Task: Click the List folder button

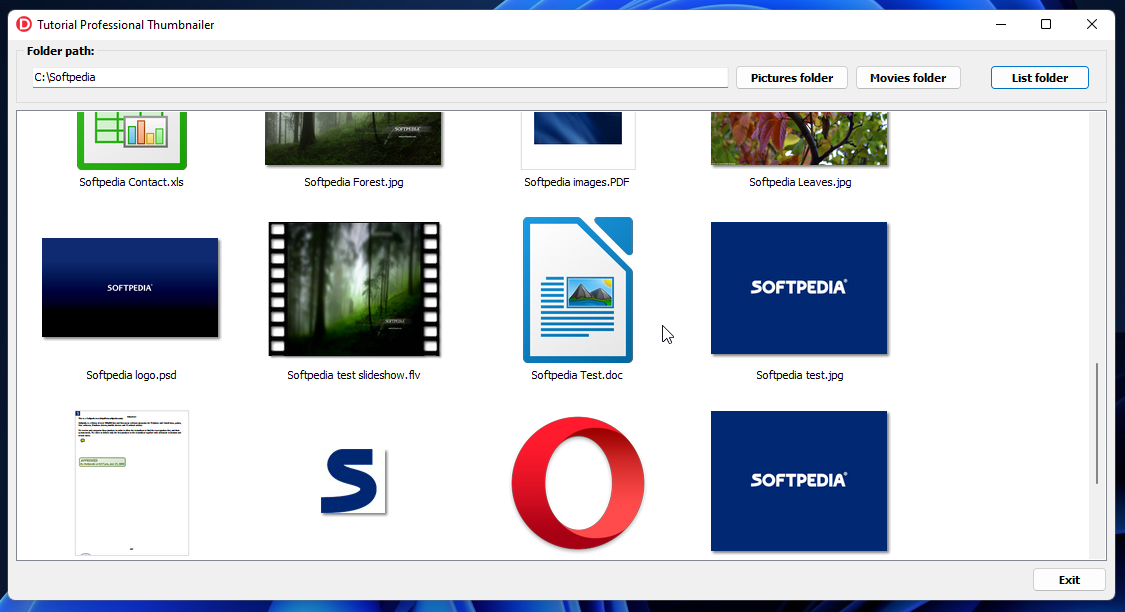Action: click(x=1040, y=77)
